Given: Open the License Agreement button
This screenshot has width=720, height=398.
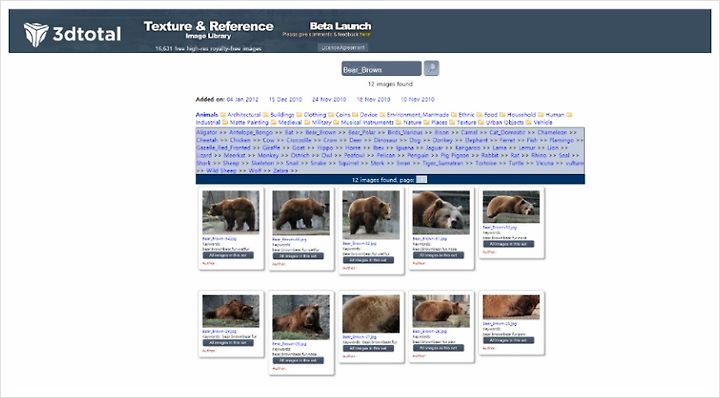Looking at the screenshot, I should coord(343,47).
